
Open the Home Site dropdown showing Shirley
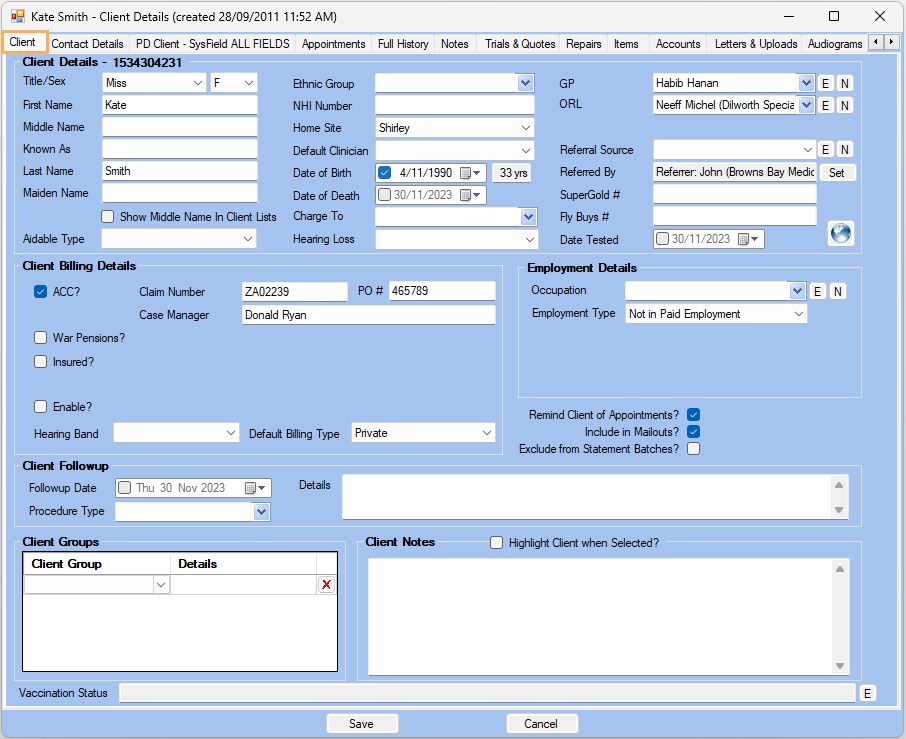point(527,128)
